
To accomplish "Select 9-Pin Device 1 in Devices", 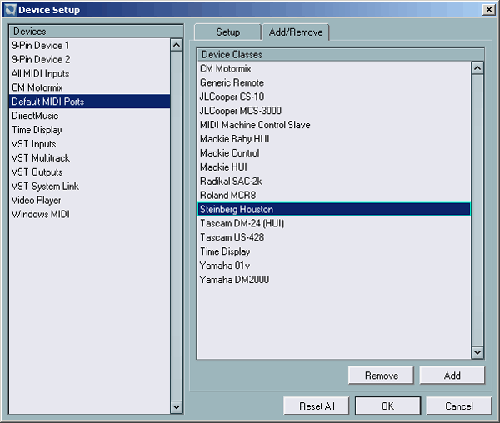I will point(90,45).
